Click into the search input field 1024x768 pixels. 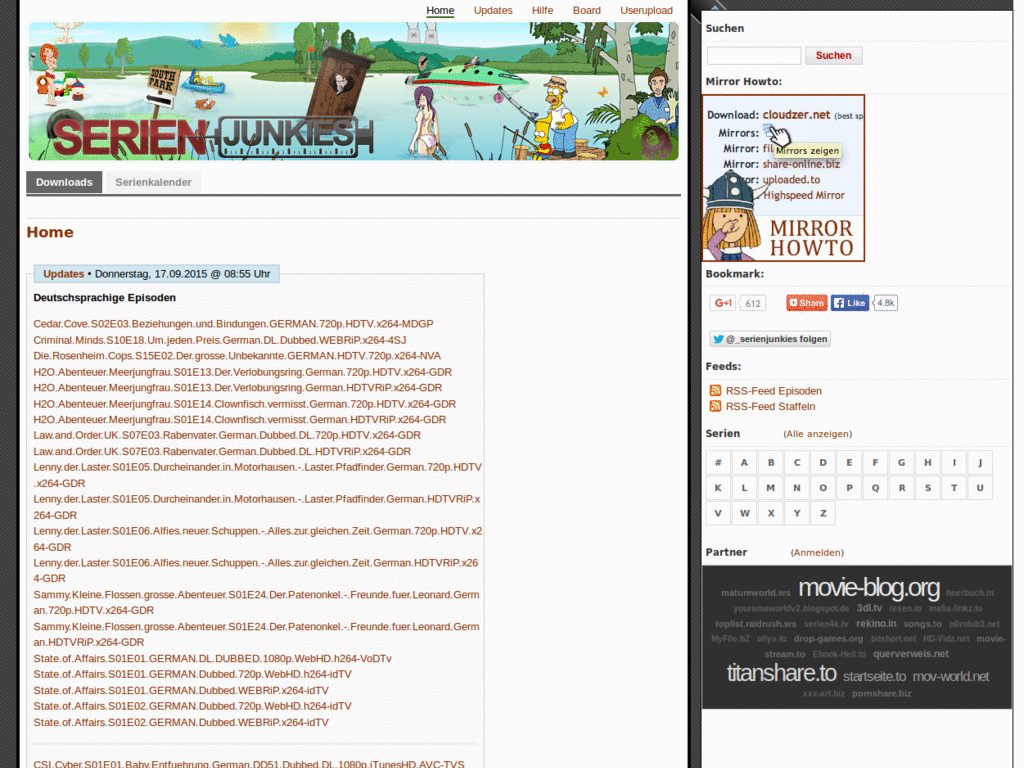pyautogui.click(x=754, y=56)
